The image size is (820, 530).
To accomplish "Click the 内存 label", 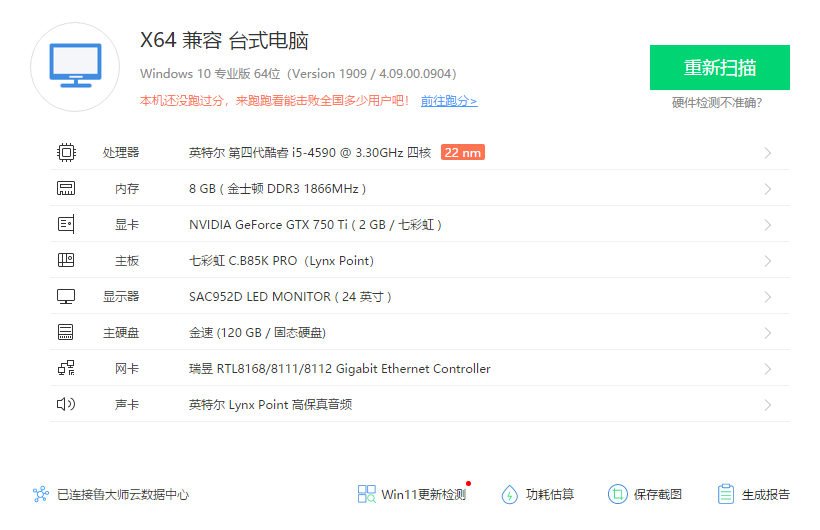I will [x=127, y=189].
